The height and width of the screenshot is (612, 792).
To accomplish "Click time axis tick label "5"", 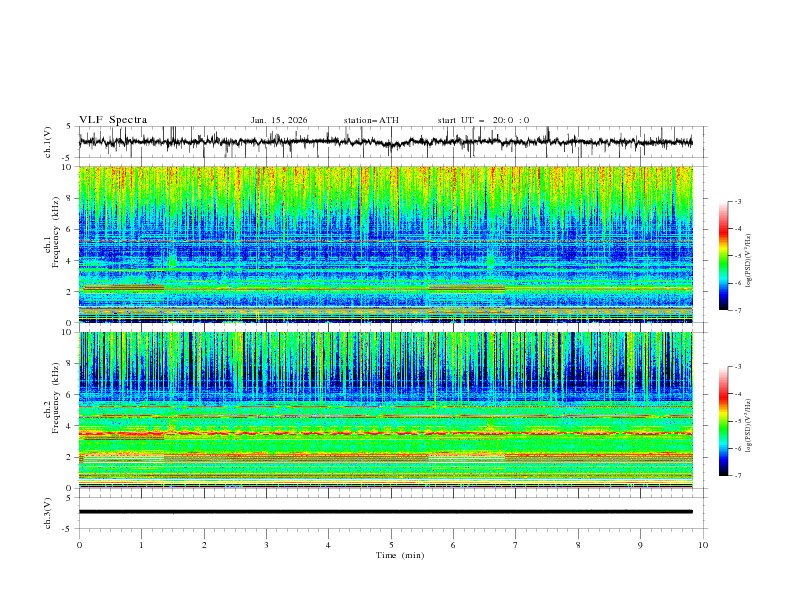I will [391, 545].
